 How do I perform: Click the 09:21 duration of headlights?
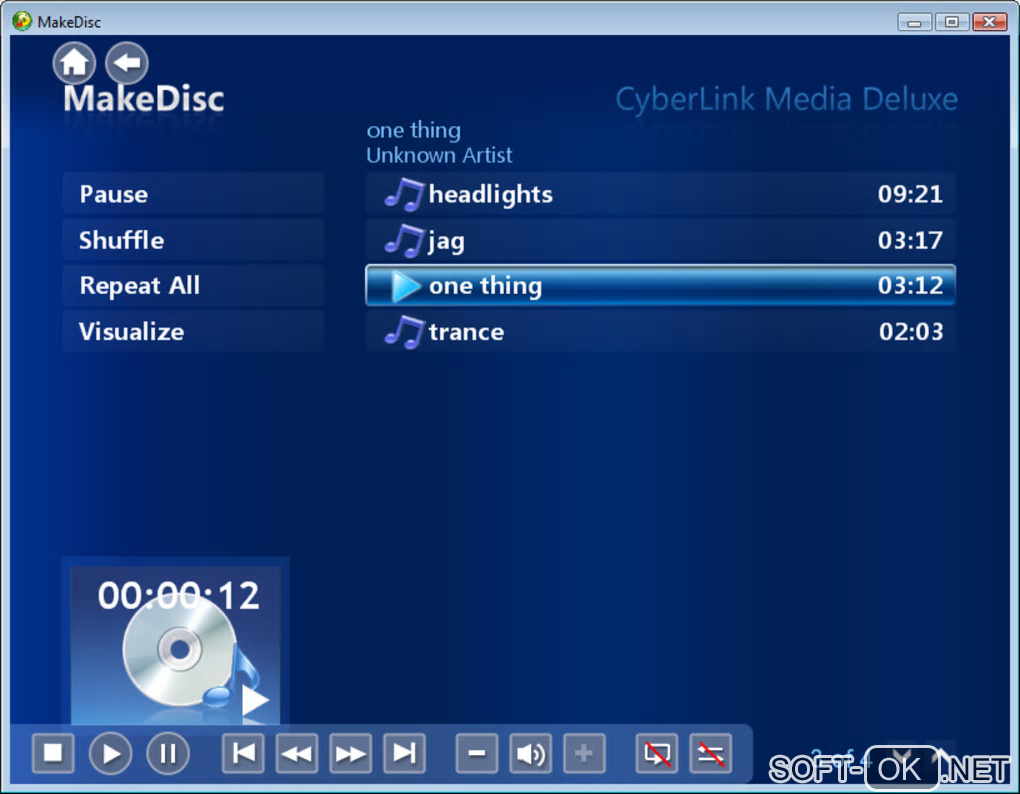[910, 194]
